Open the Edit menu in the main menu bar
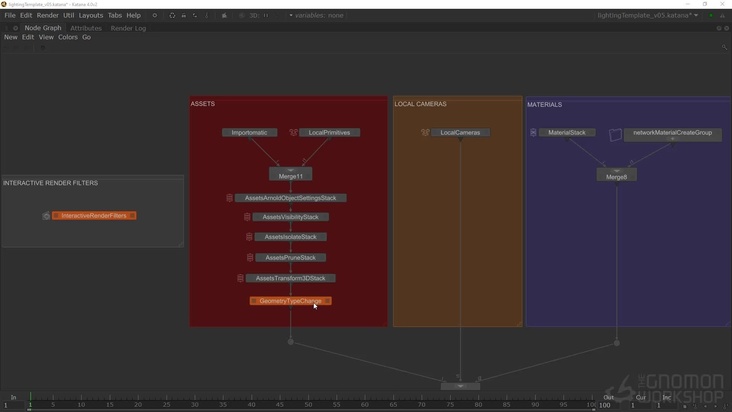 click(x=26, y=15)
